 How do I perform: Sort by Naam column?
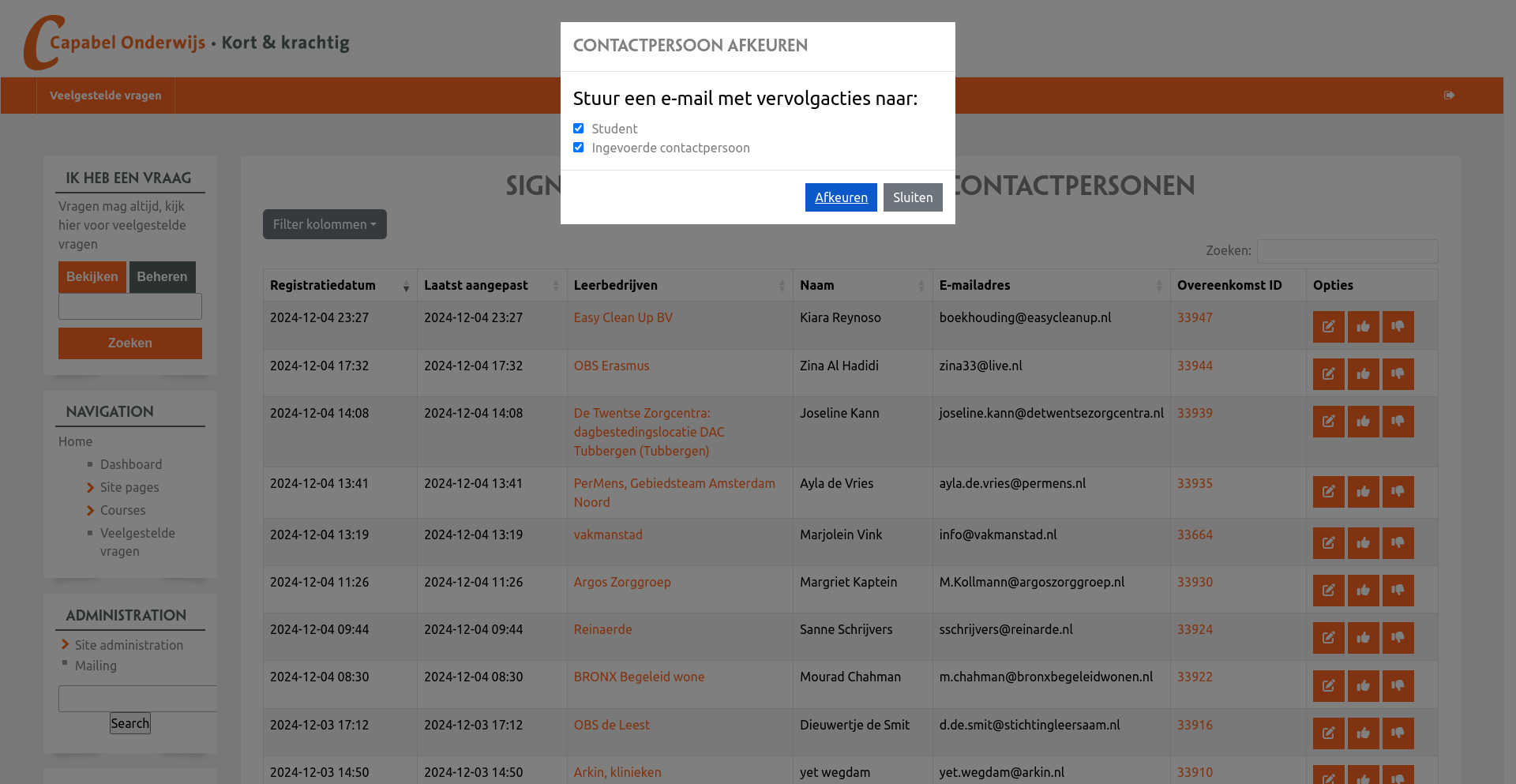coord(862,285)
